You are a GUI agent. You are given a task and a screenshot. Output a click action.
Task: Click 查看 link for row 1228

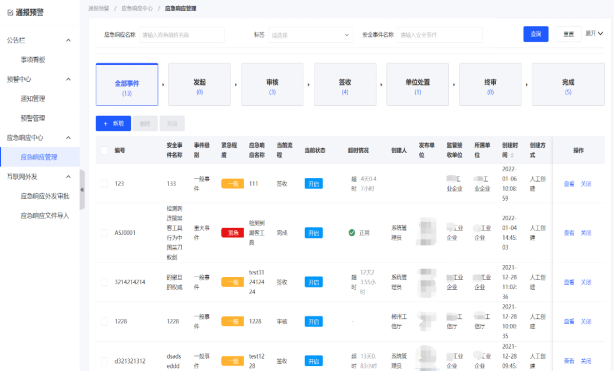(569, 321)
